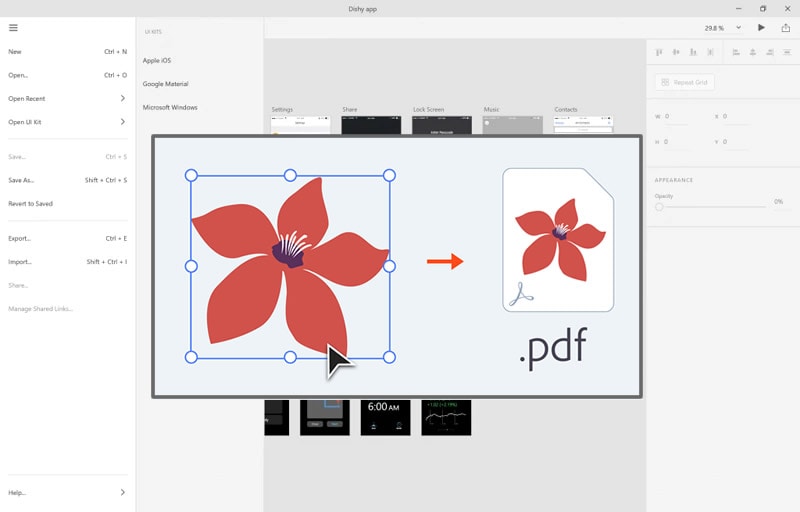Viewport: 800px width, 512px height.
Task: Select the Music artboard thumbnail
Action: [x=513, y=125]
